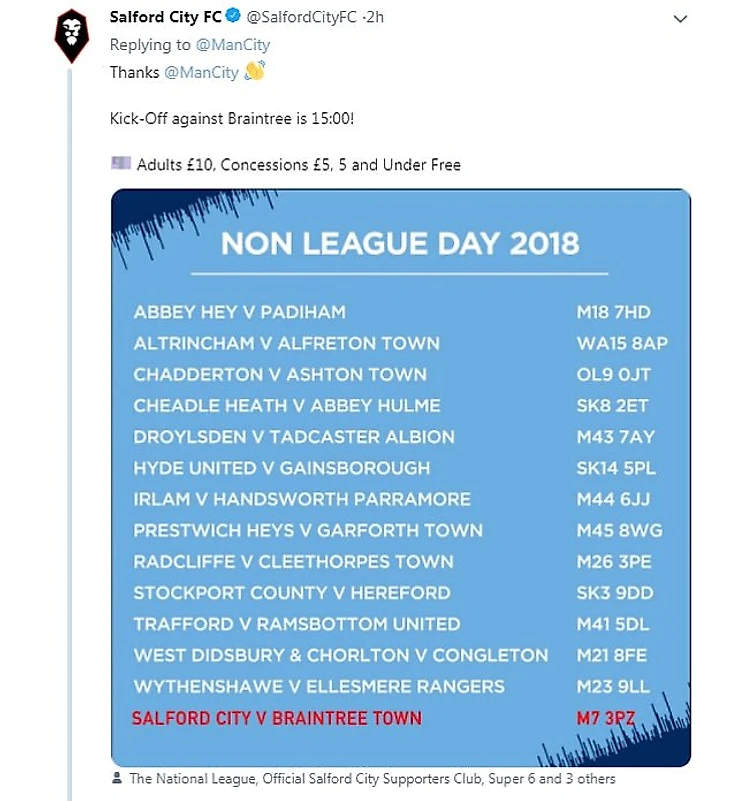Open the Salford City FC profile name
The height and width of the screenshot is (801, 730).
(166, 17)
